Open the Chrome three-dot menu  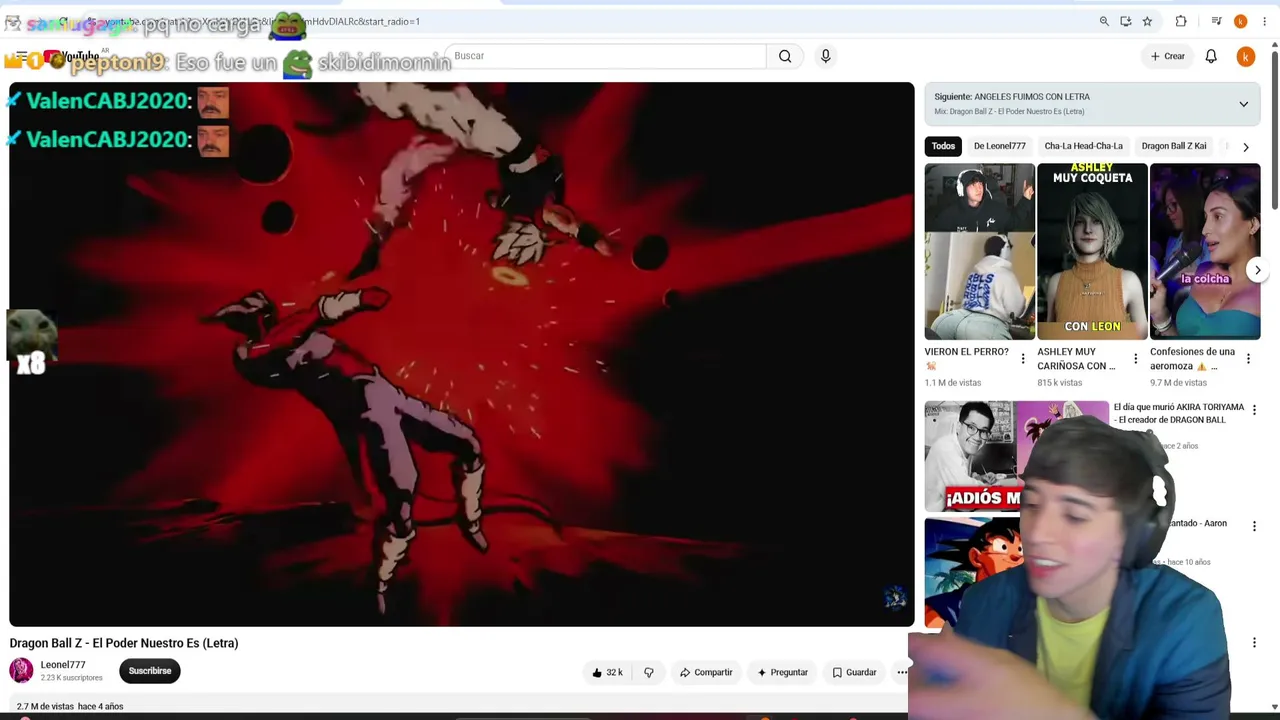(x=1264, y=21)
